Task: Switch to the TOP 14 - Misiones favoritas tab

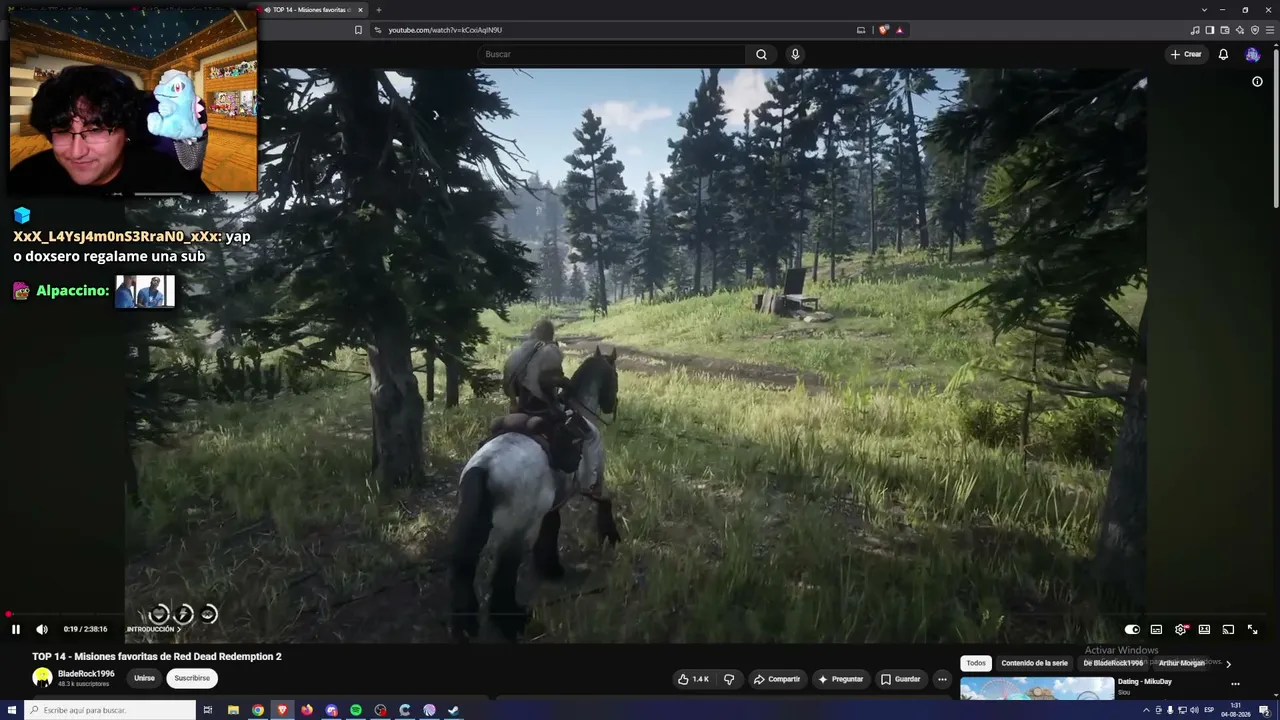Action: click(x=314, y=10)
